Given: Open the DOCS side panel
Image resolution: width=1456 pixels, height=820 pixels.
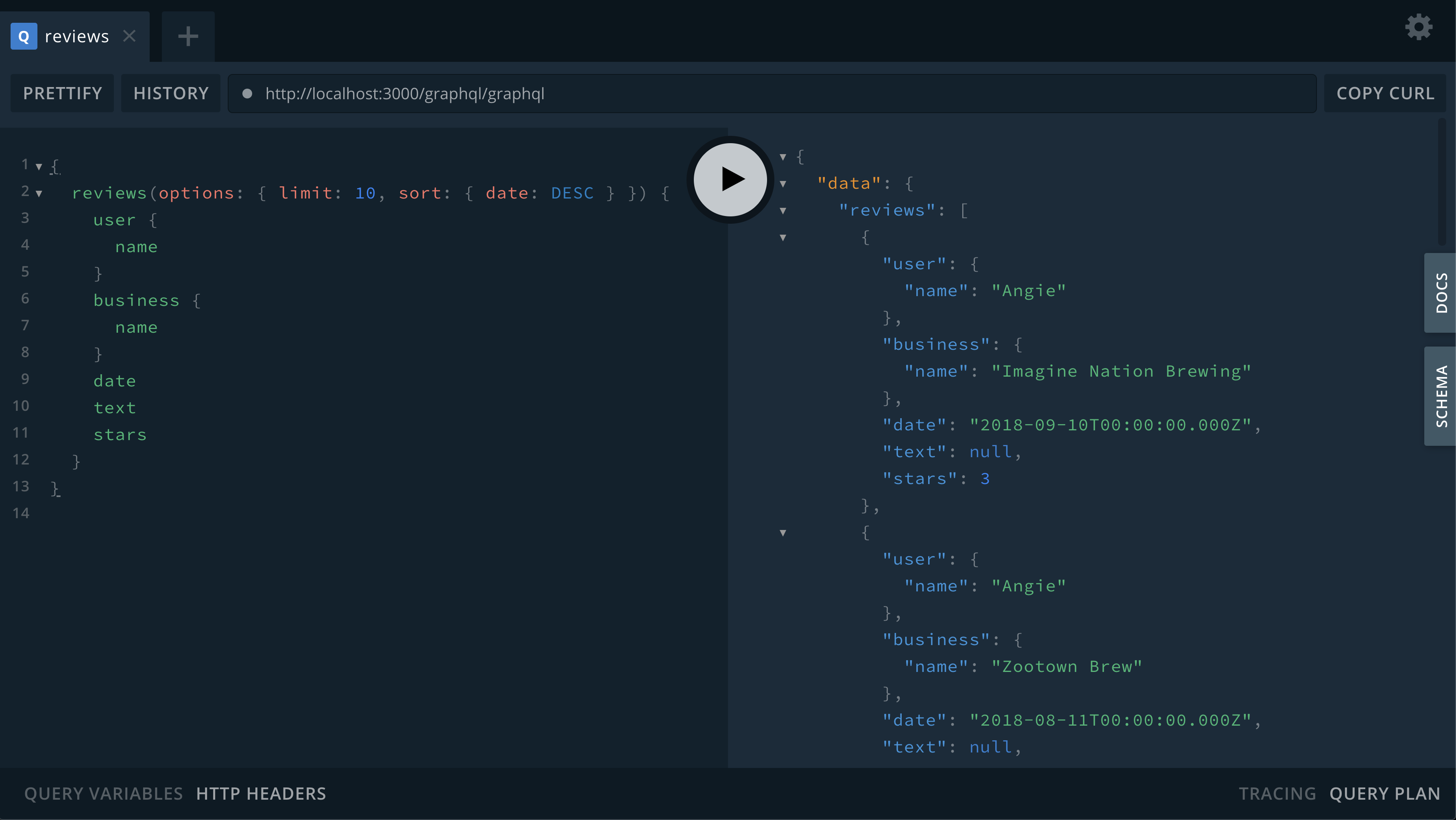Looking at the screenshot, I should pos(1440,293).
